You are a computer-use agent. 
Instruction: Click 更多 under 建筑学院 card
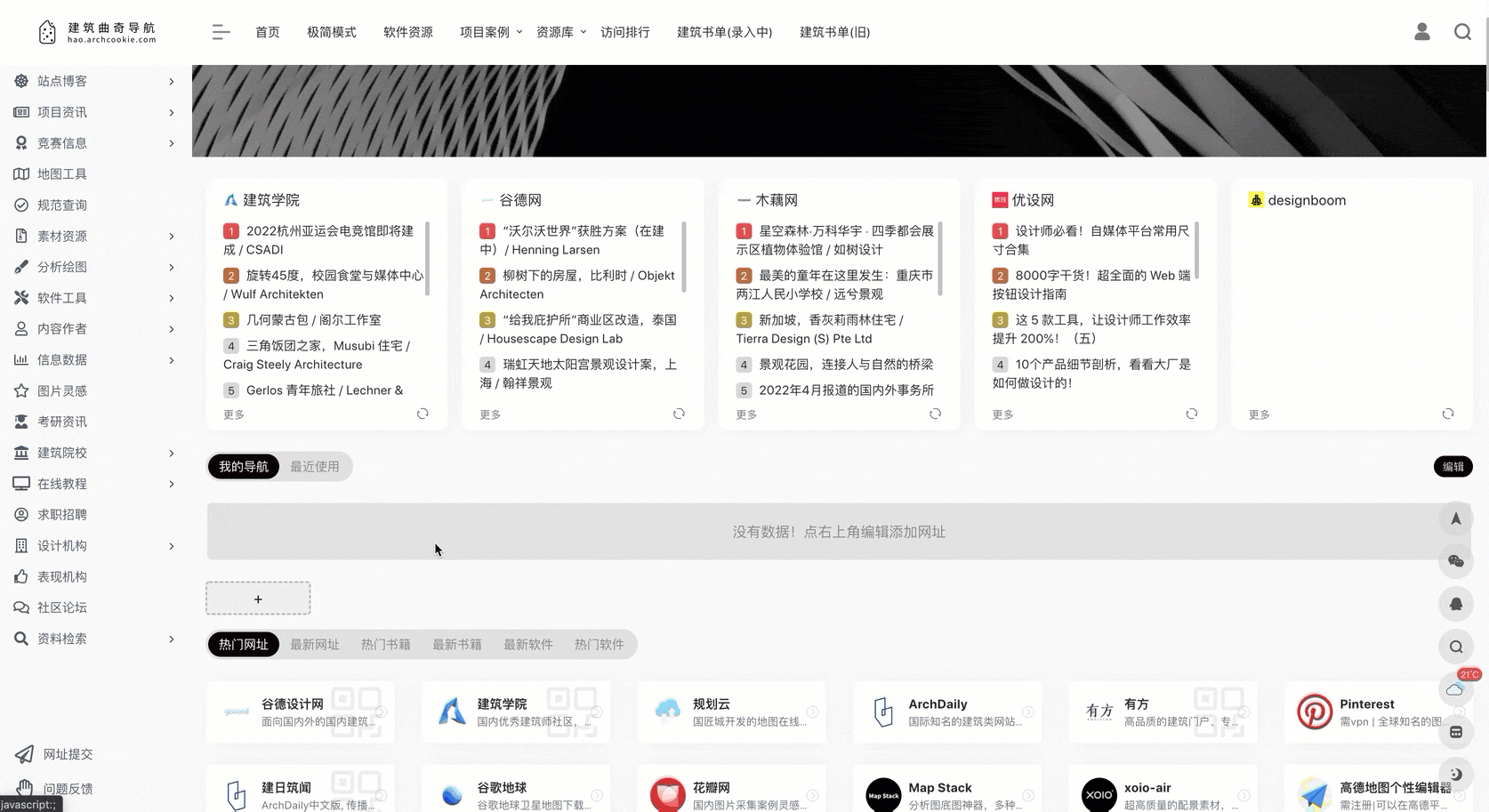(x=234, y=414)
